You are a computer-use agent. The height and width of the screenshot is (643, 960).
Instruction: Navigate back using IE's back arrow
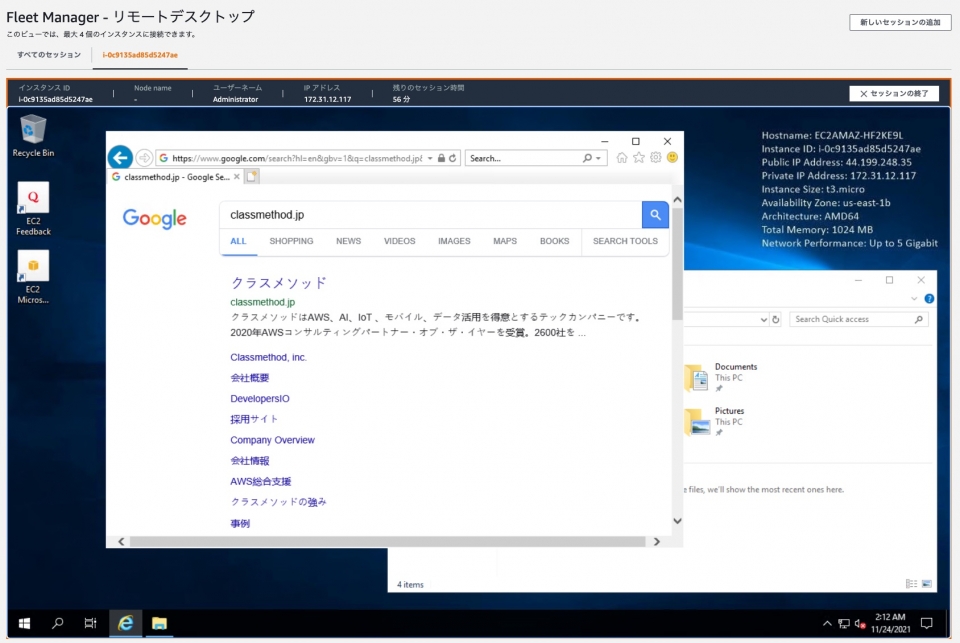[x=120, y=158]
